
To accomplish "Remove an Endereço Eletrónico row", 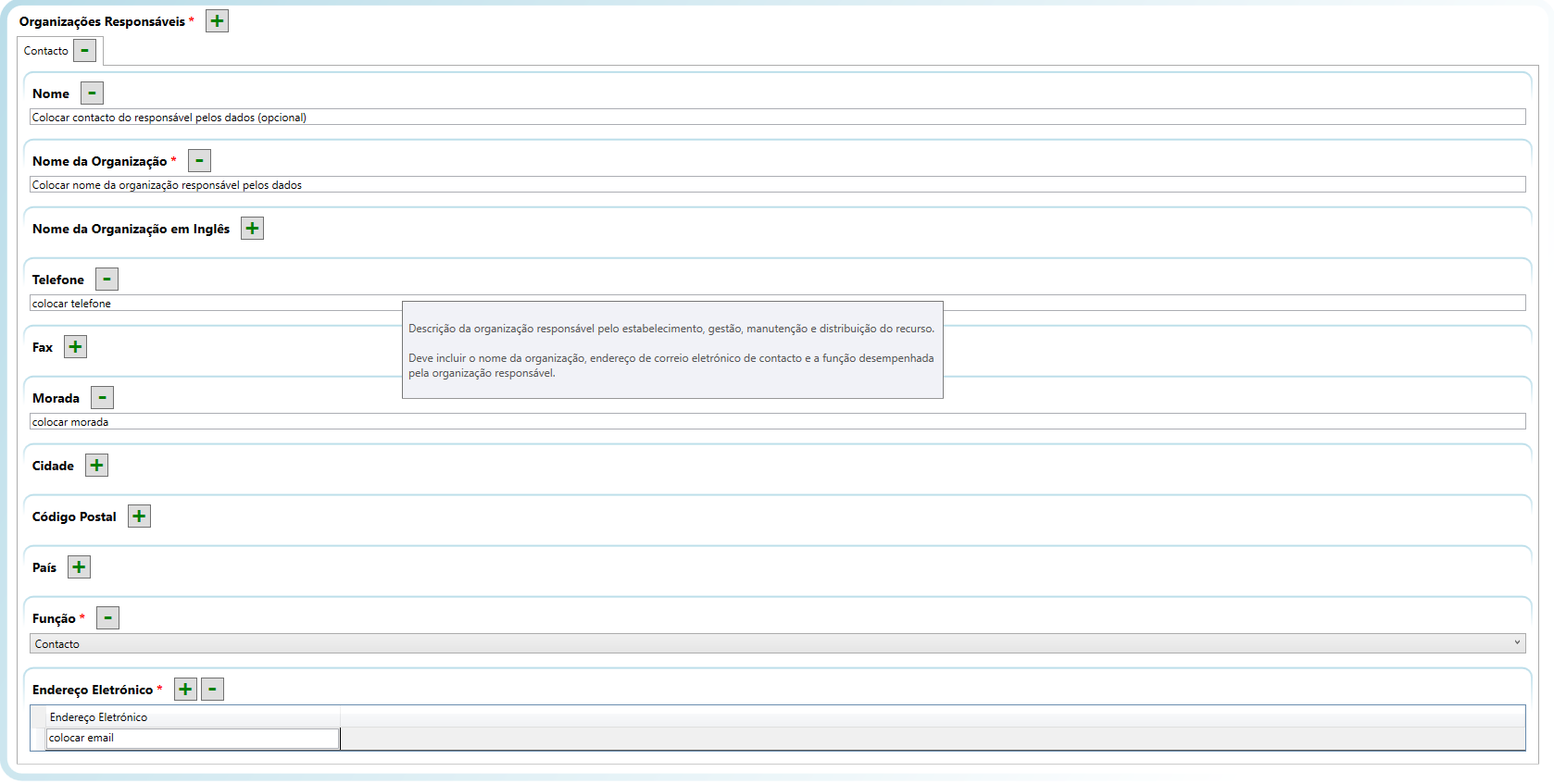I will tap(212, 690).
